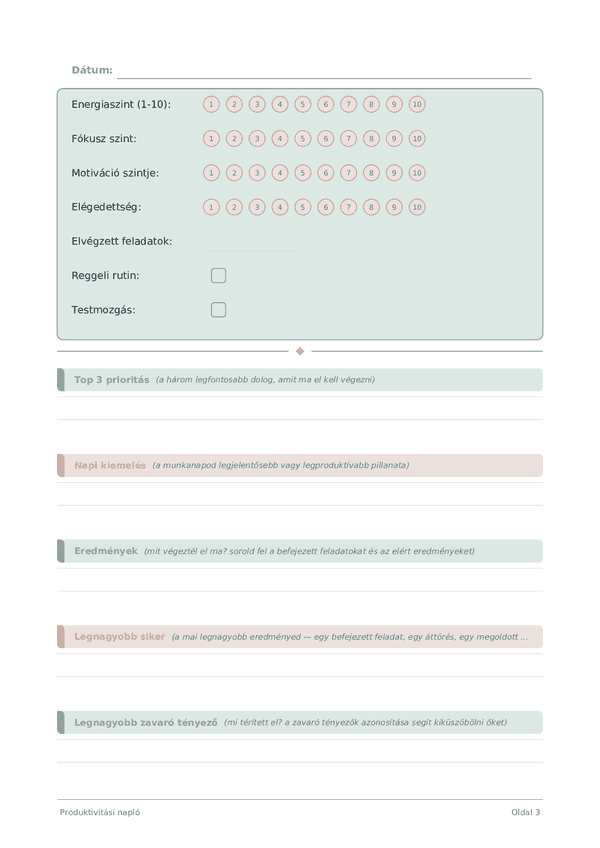The height and width of the screenshot is (848, 600).
Task: Mark 3 for Motiváció szintje
Action: click(257, 173)
